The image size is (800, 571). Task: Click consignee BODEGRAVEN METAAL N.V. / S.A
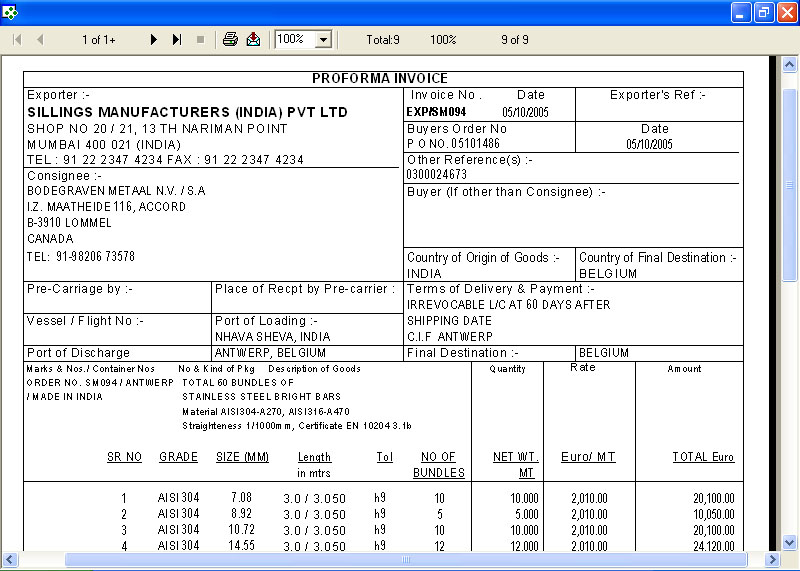116,191
